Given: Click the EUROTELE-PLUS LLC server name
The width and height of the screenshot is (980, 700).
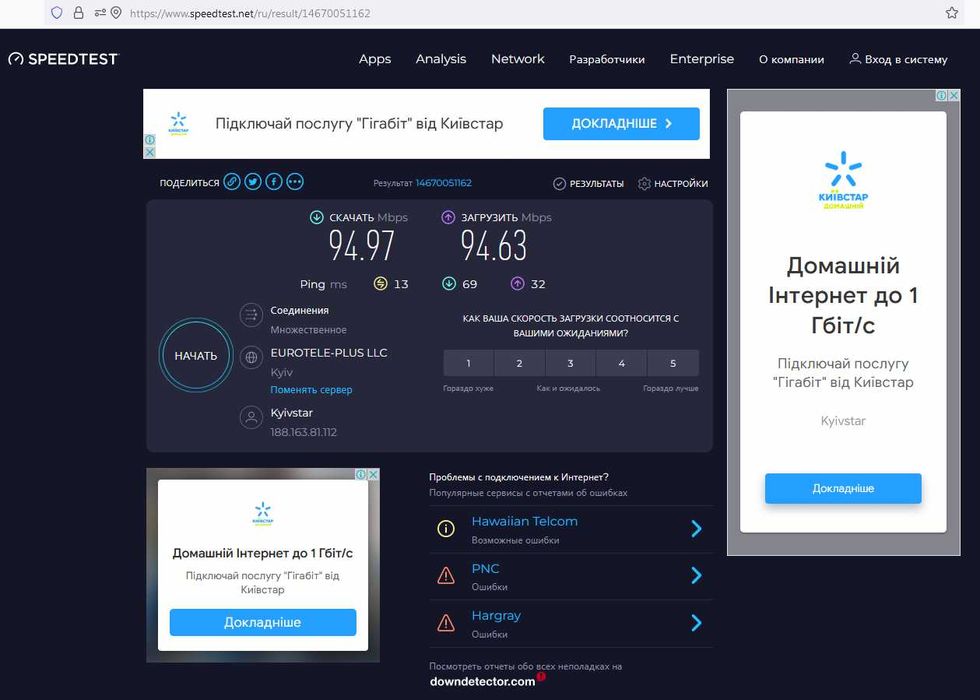Looking at the screenshot, I should (x=329, y=352).
